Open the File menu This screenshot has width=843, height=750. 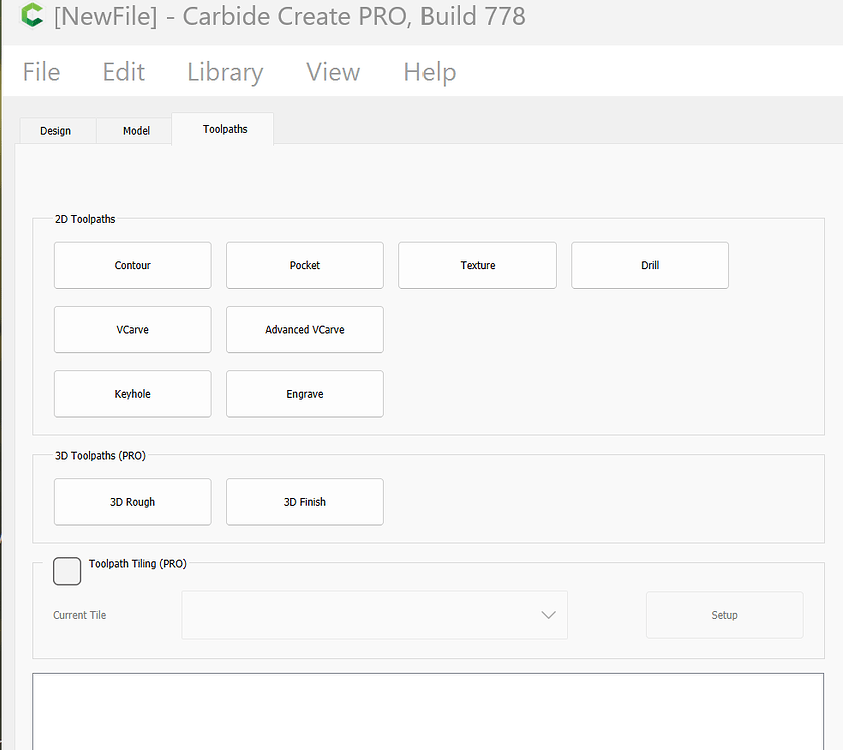(x=41, y=72)
